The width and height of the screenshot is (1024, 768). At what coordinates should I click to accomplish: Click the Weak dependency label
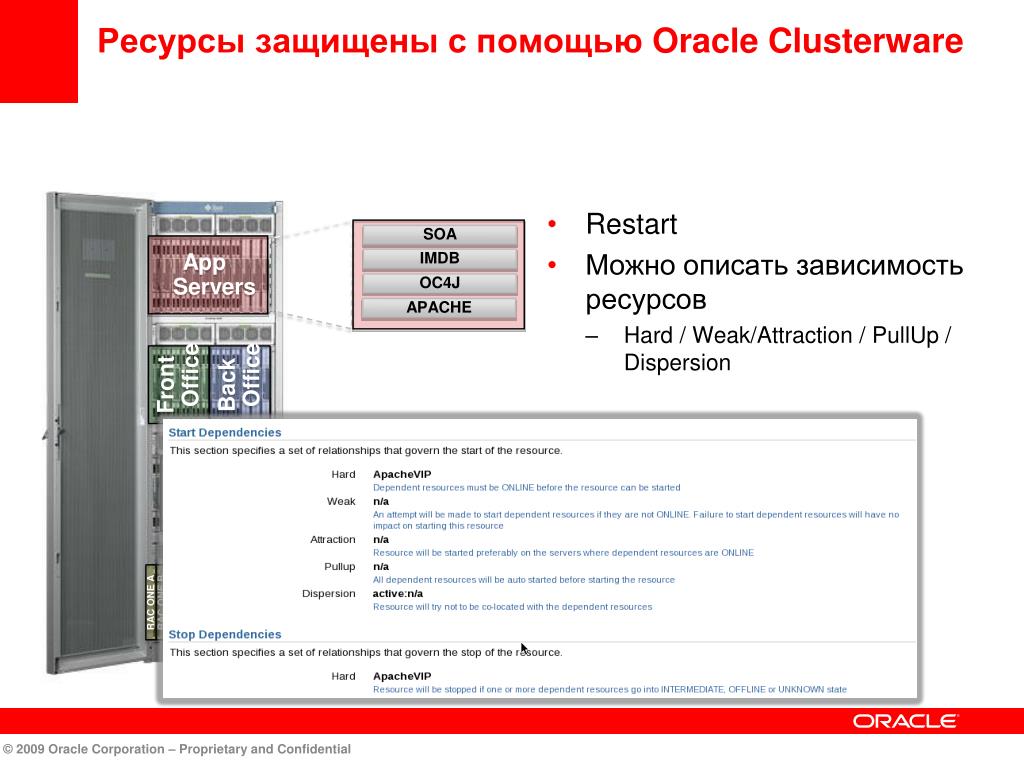point(341,502)
